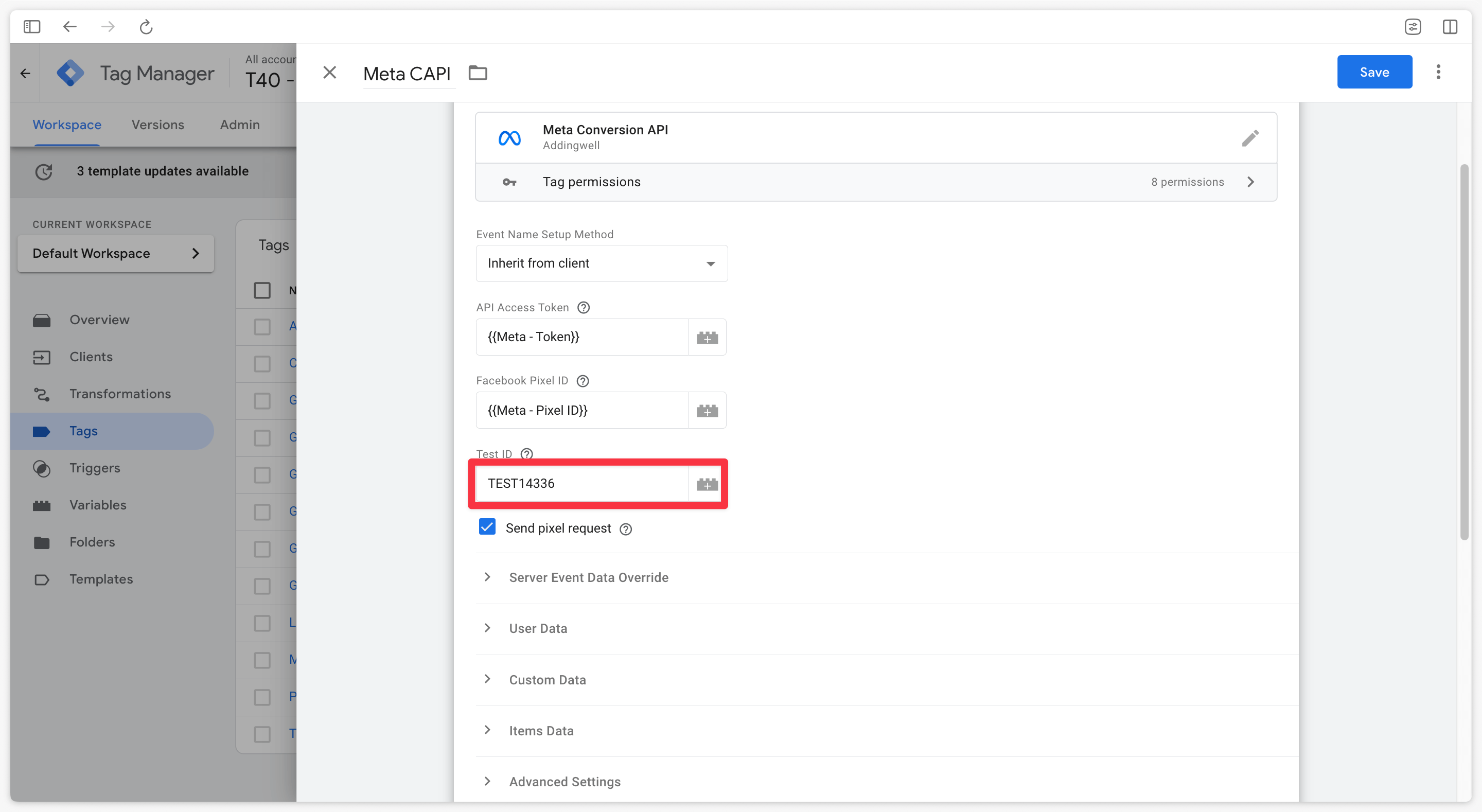Go back with the browser back arrow
1482x812 pixels.
point(69,26)
